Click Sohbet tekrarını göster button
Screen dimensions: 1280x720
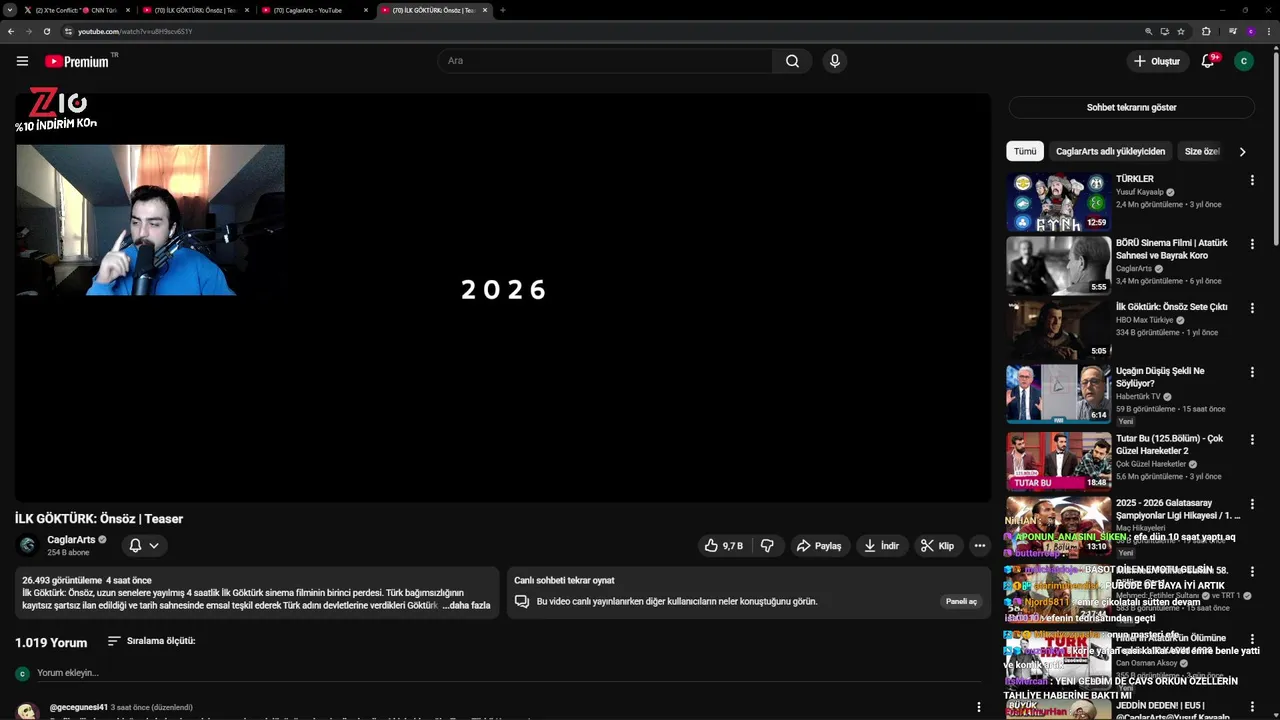1131,108
